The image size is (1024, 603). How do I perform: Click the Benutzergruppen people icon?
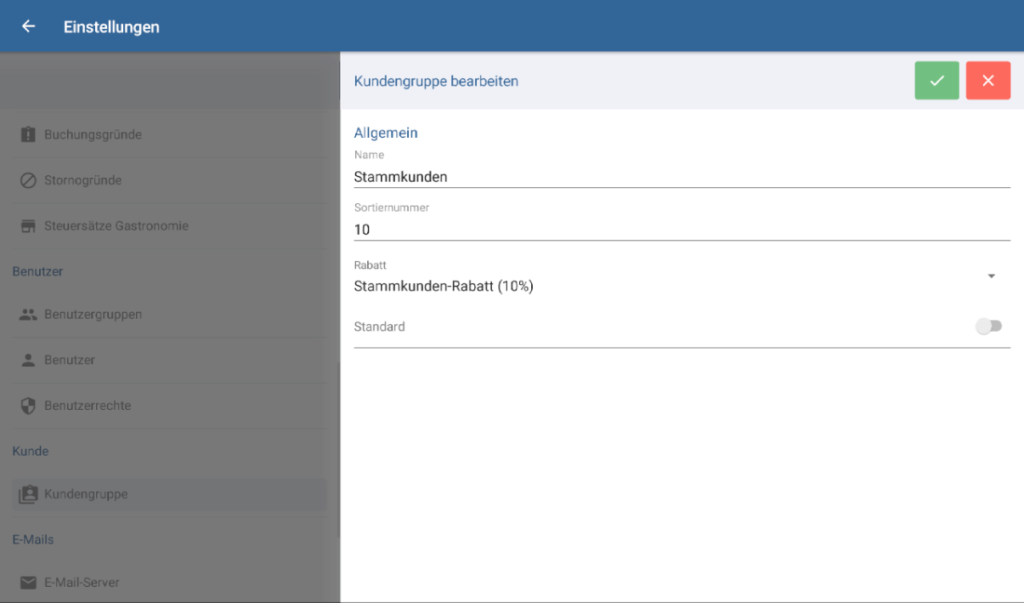pos(28,313)
